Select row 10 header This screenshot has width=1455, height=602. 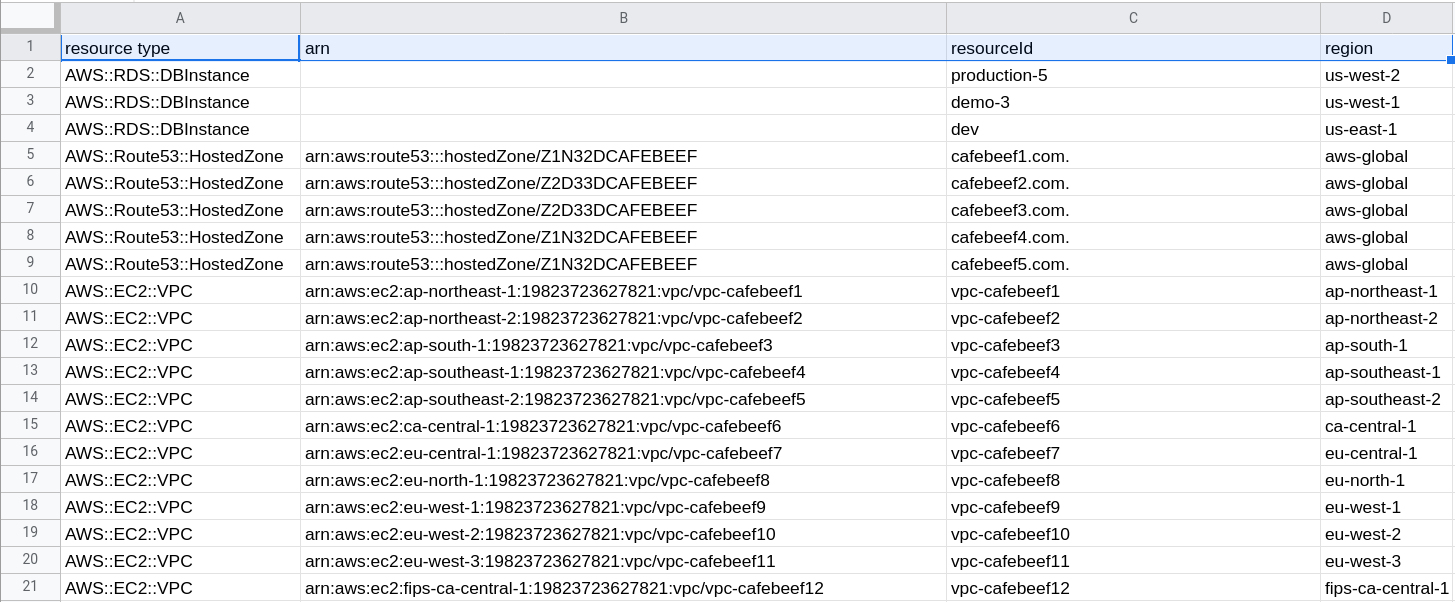30,290
